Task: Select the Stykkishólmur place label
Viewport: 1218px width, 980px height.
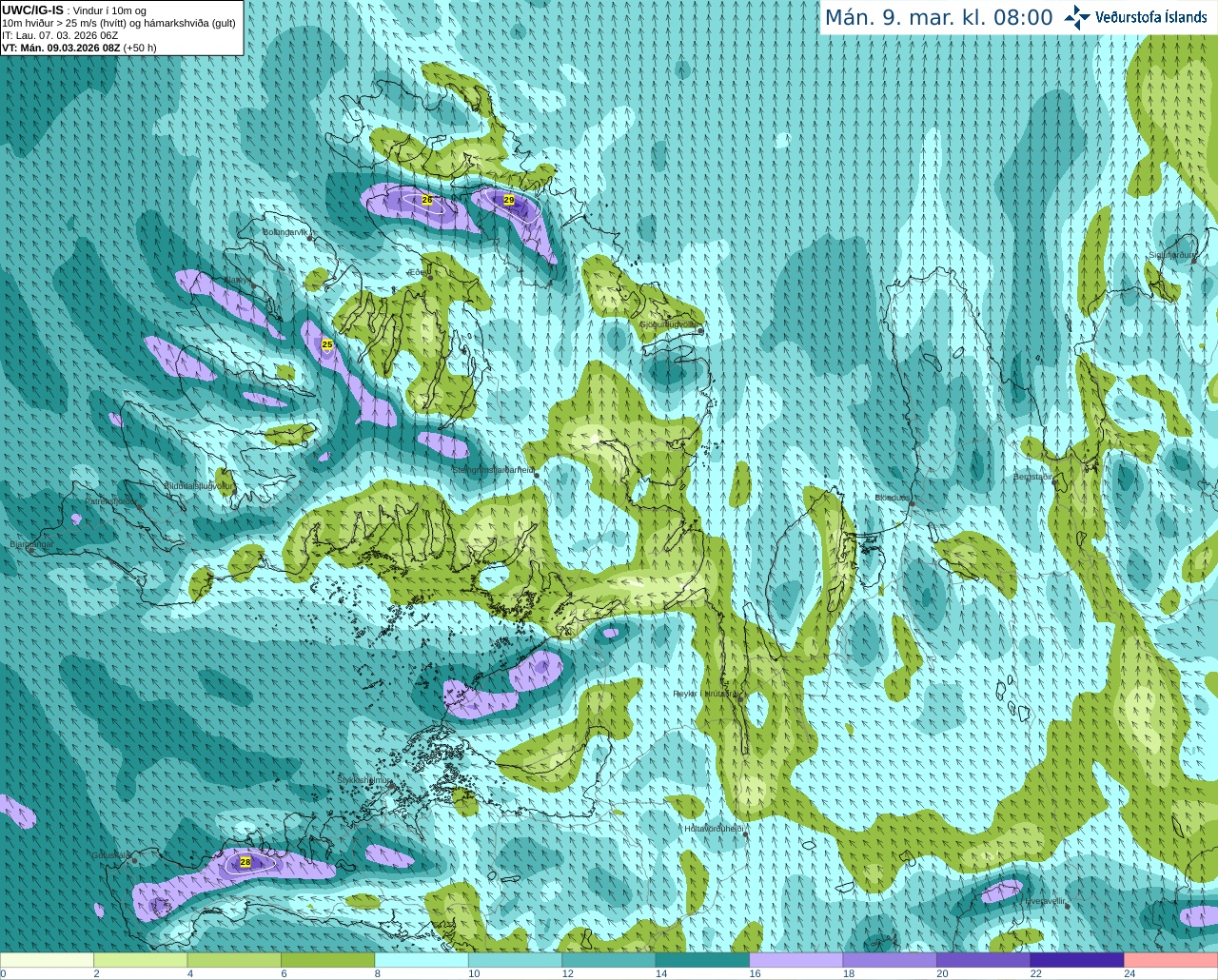Action: (x=364, y=780)
